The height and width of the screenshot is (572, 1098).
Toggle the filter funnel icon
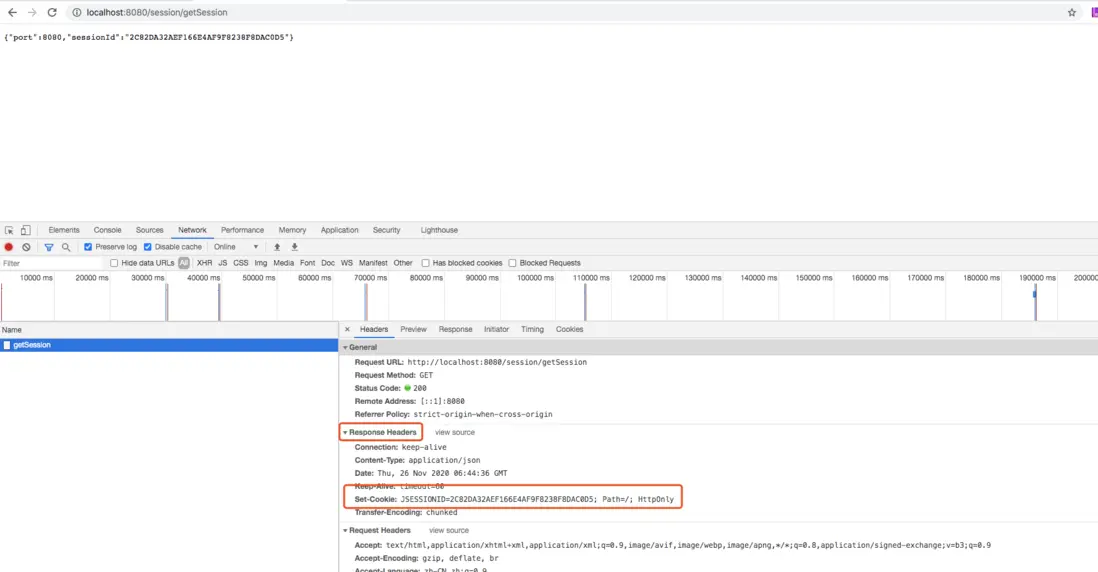pyautogui.click(x=48, y=247)
